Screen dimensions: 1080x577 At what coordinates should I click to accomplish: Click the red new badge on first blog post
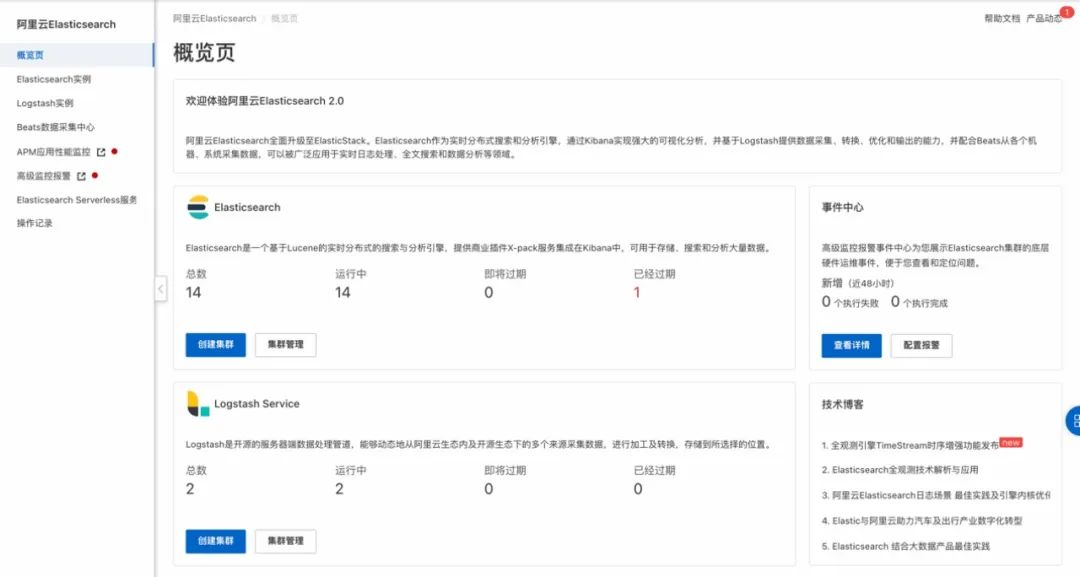click(1010, 442)
